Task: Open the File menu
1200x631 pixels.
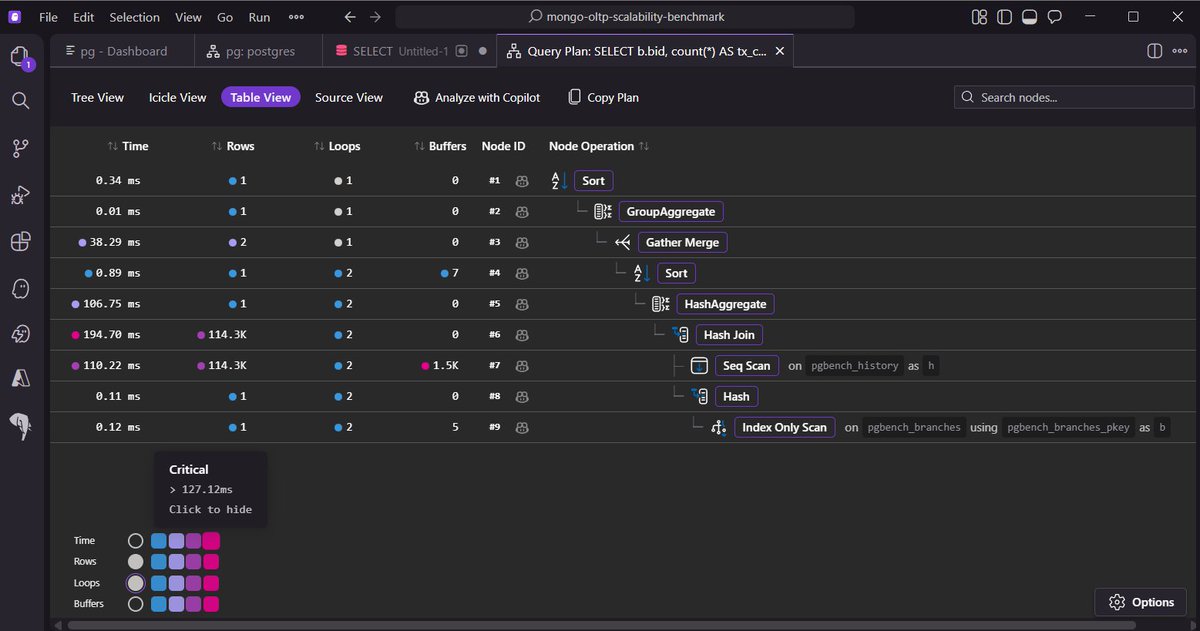Action: (x=48, y=17)
